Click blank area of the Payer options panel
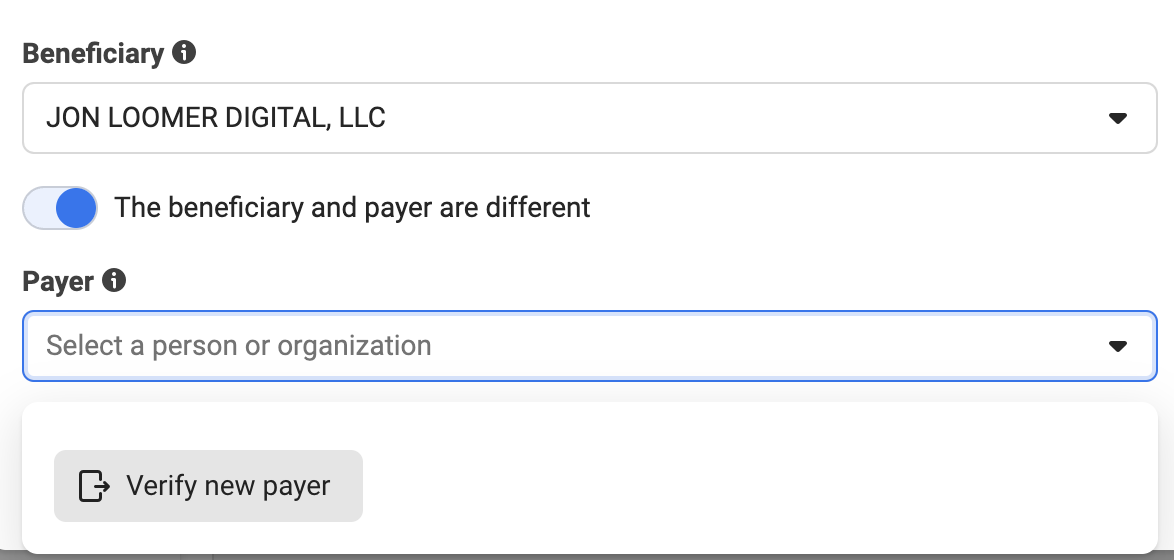The height and width of the screenshot is (560, 1174). click(x=749, y=479)
